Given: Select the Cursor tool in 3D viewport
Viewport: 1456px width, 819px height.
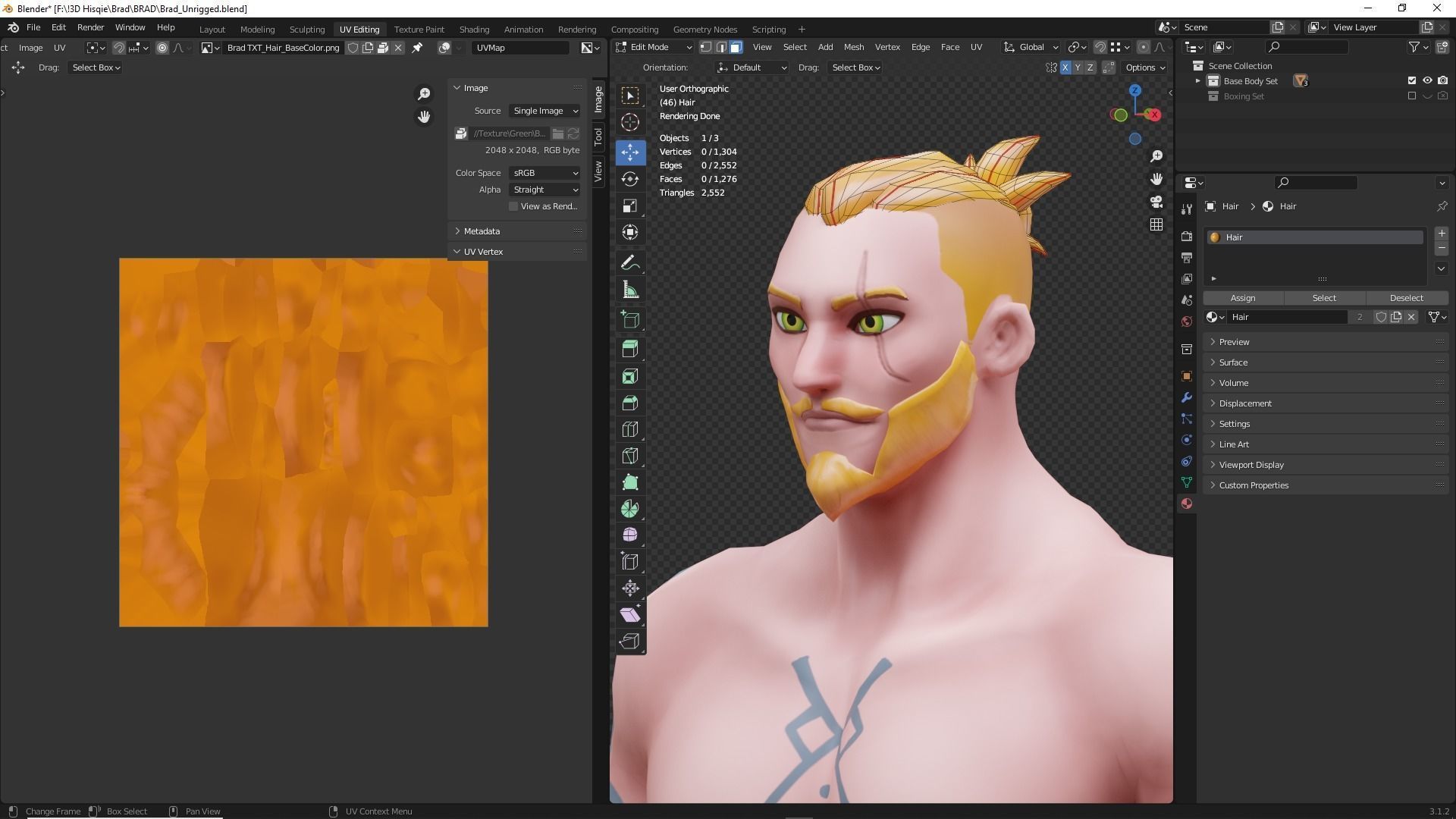Looking at the screenshot, I should pos(629,122).
